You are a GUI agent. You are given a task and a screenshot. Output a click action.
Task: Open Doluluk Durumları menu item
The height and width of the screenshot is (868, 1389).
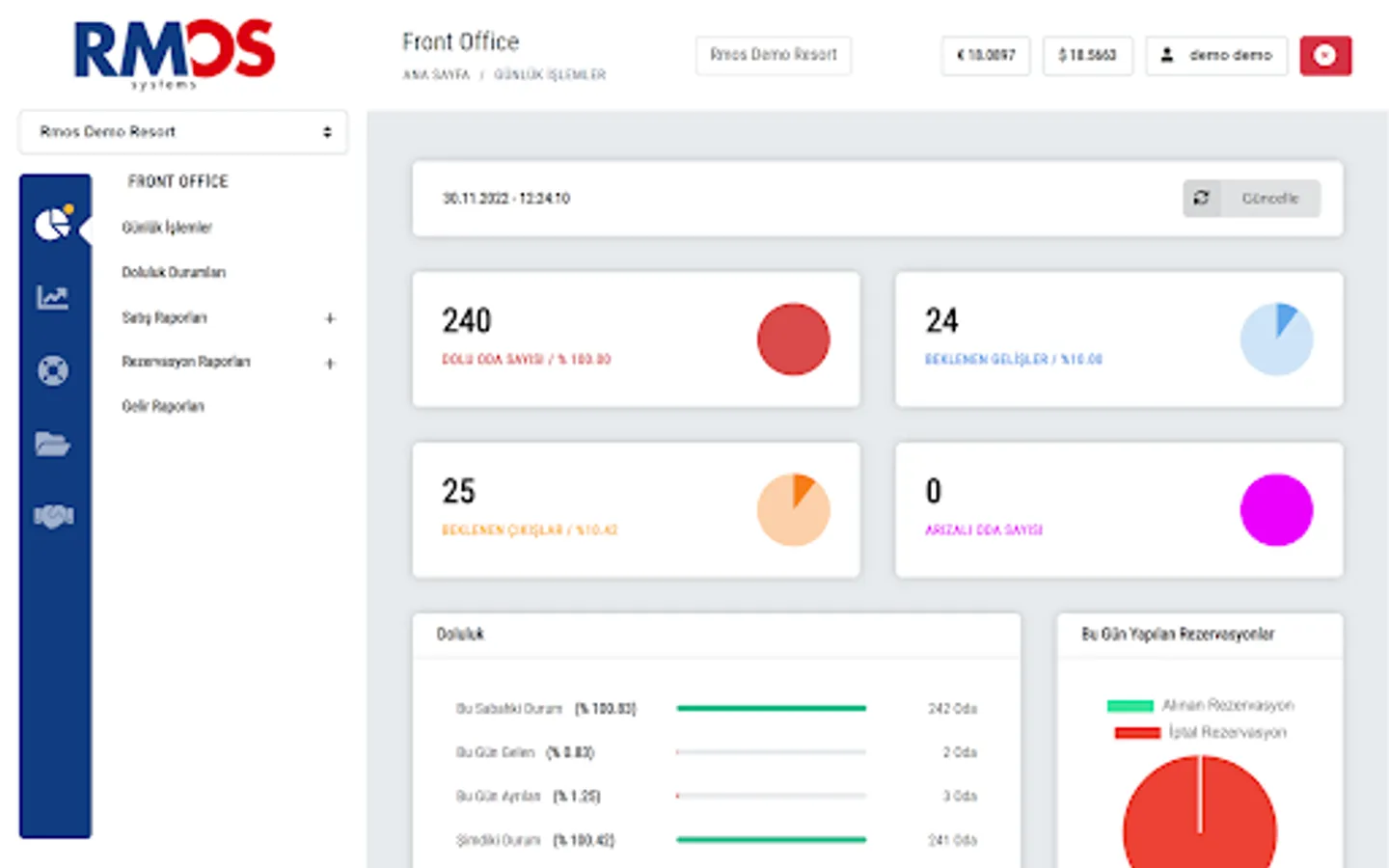(174, 273)
